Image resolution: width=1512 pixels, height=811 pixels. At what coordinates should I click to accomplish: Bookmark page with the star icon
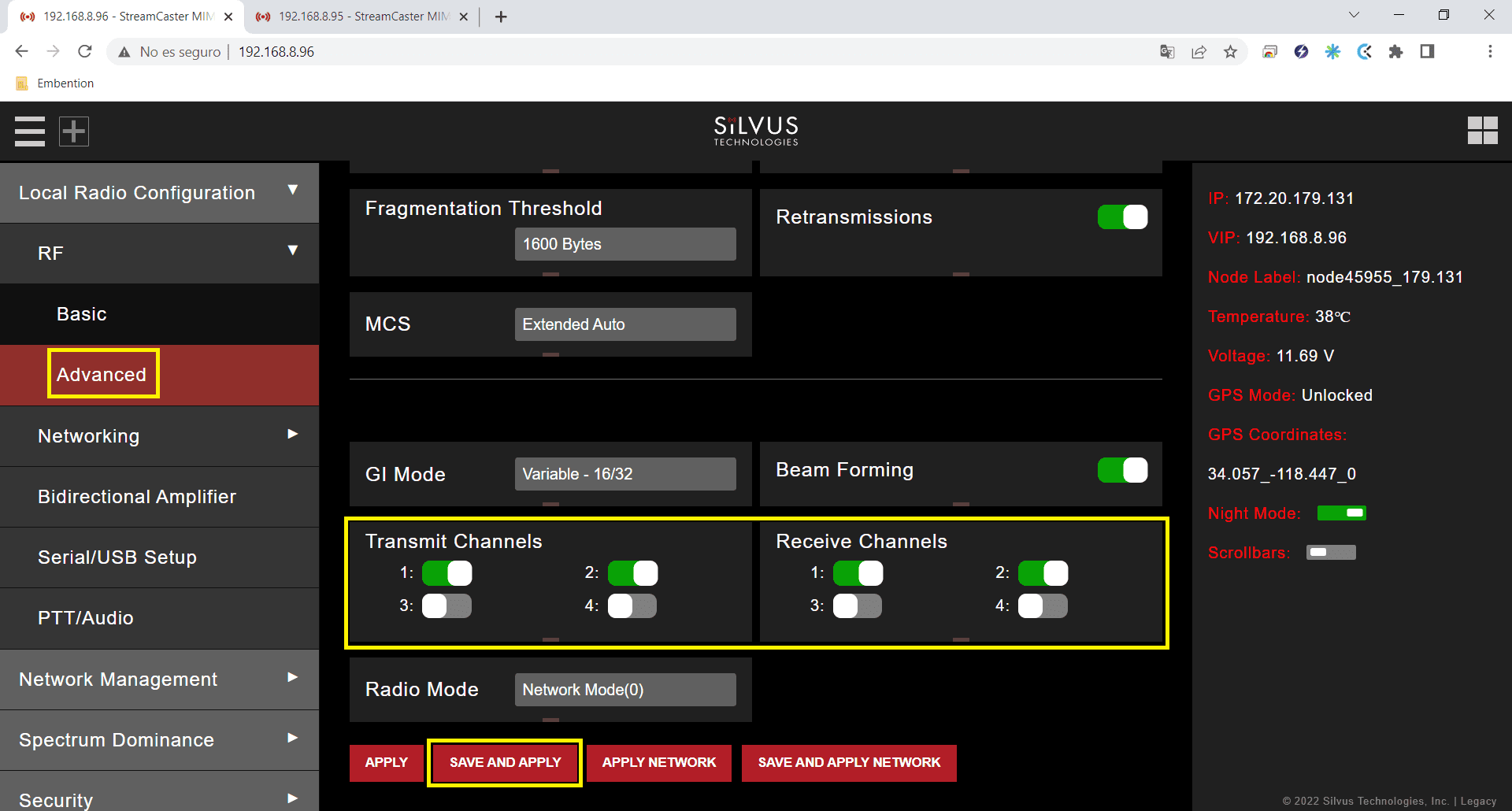tap(1230, 52)
